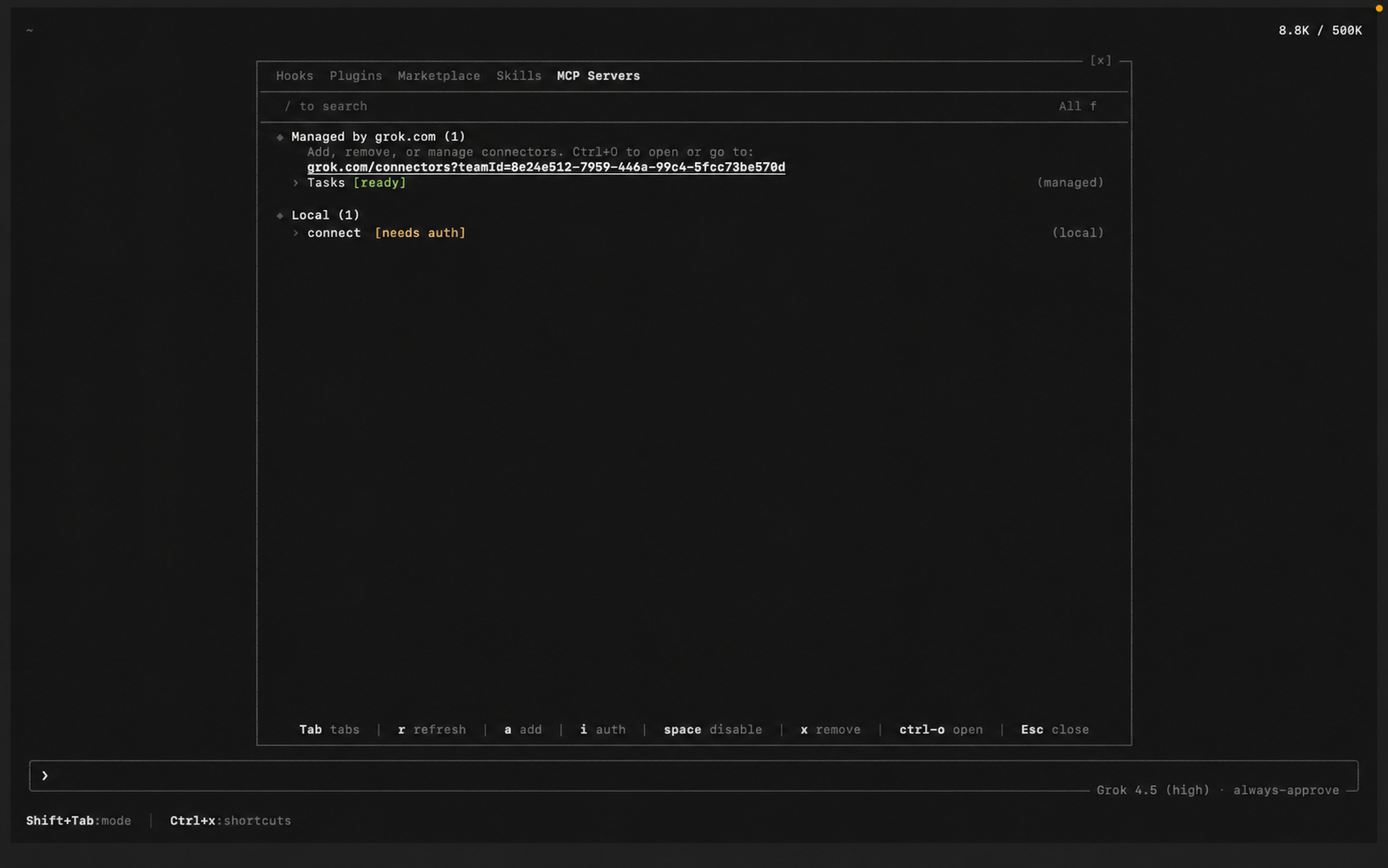Image resolution: width=1388 pixels, height=868 pixels.
Task: Click the green [ready] status
Action: [x=380, y=183]
